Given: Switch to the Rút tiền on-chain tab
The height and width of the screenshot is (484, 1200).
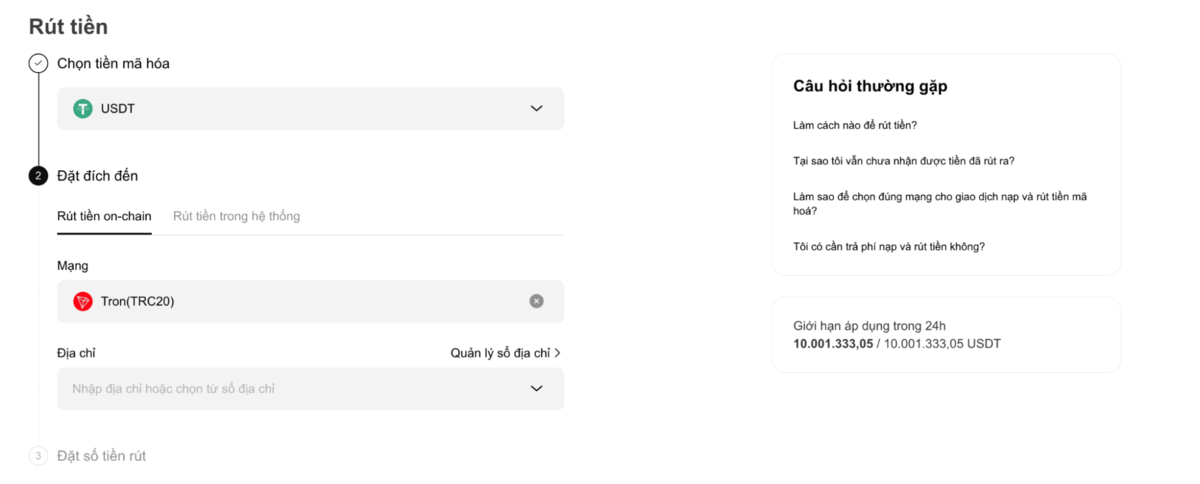Looking at the screenshot, I should [x=104, y=216].
